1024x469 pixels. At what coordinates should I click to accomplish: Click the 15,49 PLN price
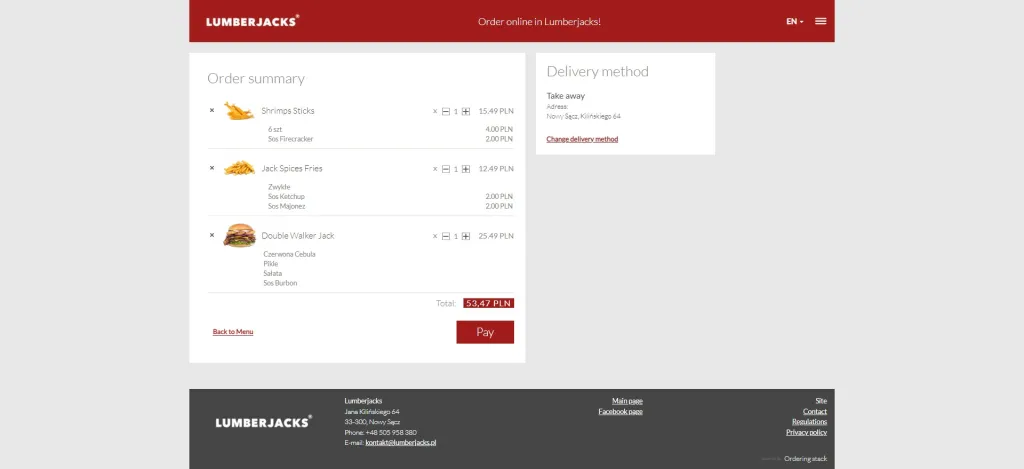tap(496, 111)
